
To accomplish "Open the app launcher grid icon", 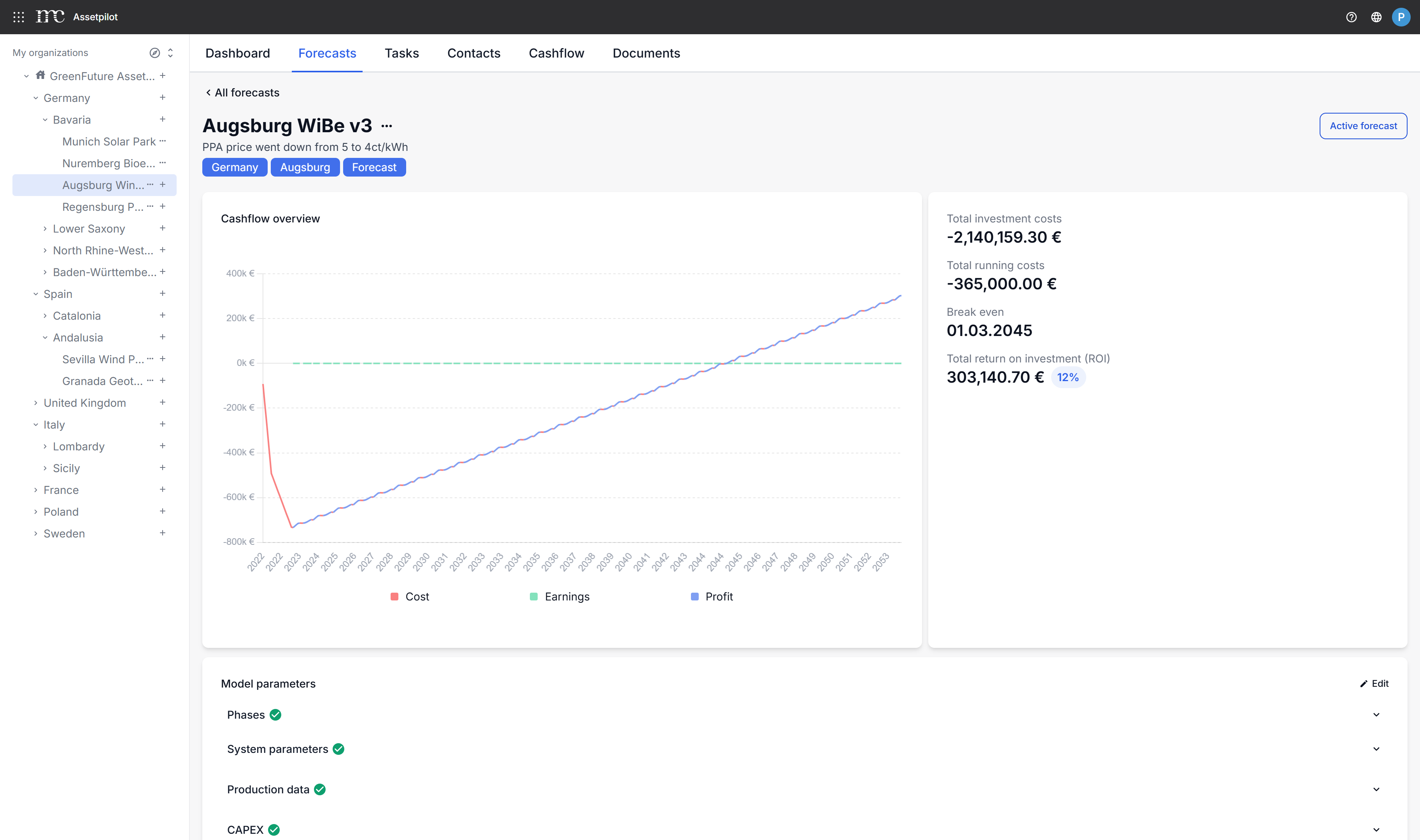I will (x=19, y=17).
